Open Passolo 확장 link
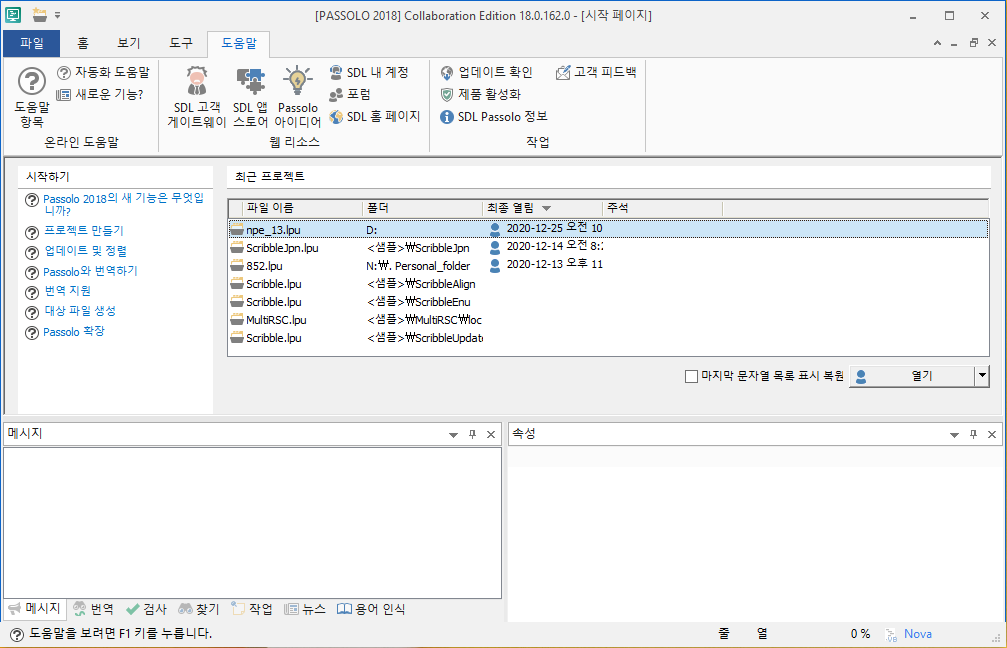 click(x=74, y=331)
